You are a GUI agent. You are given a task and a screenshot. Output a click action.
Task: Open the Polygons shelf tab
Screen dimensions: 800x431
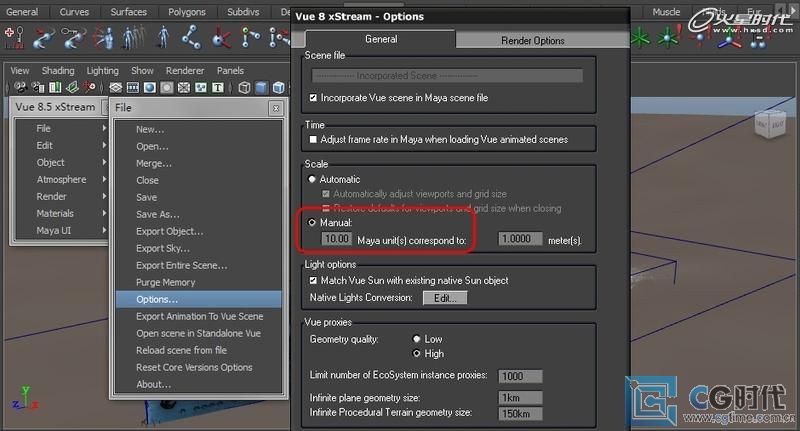[187, 12]
